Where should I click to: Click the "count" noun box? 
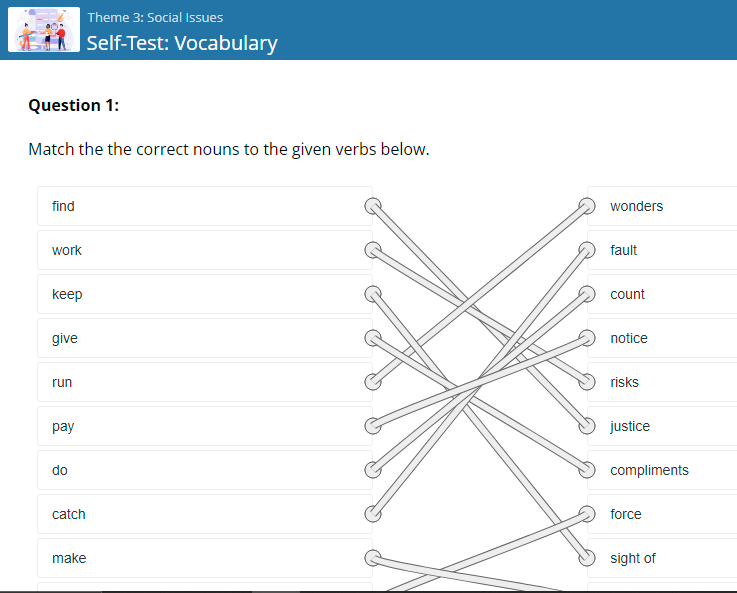665,294
